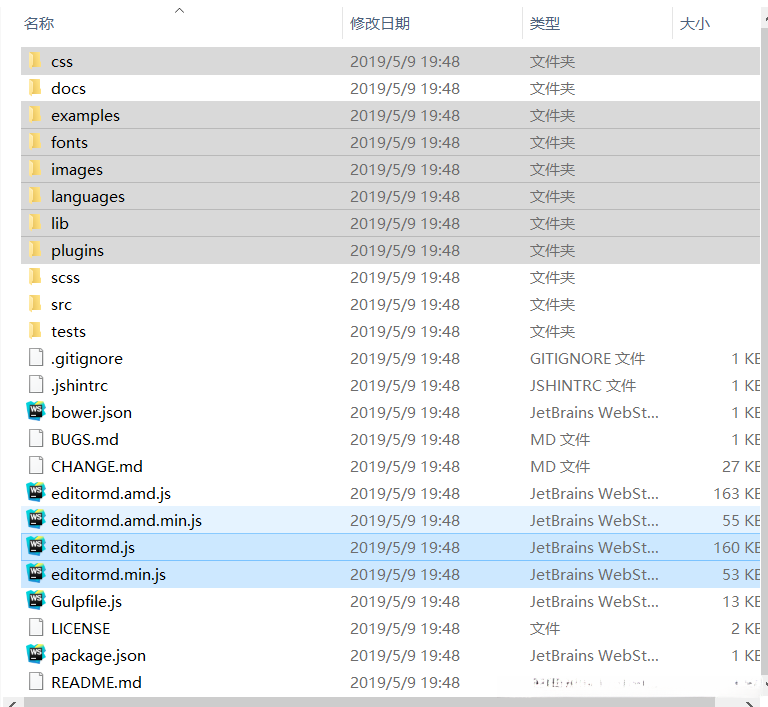Click the scss folder icon
Screen dimensions: 768x707
click(35, 277)
